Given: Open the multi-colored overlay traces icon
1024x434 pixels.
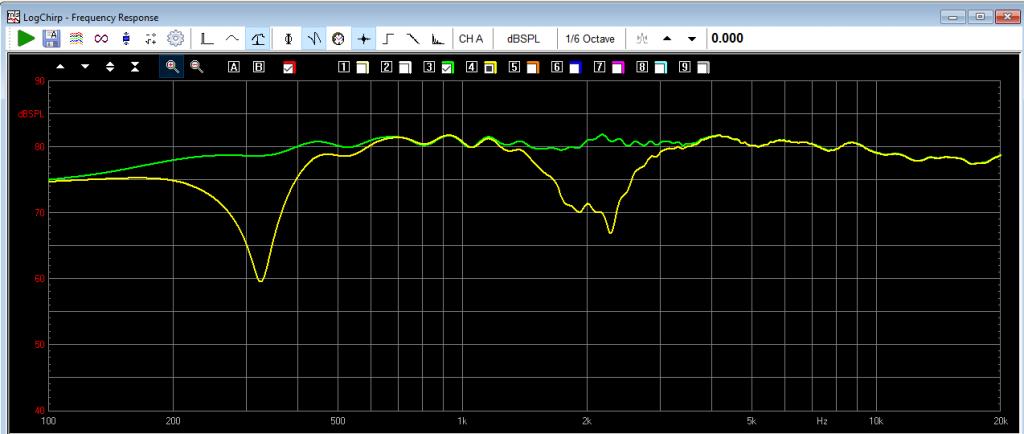Looking at the screenshot, I should [x=76, y=39].
